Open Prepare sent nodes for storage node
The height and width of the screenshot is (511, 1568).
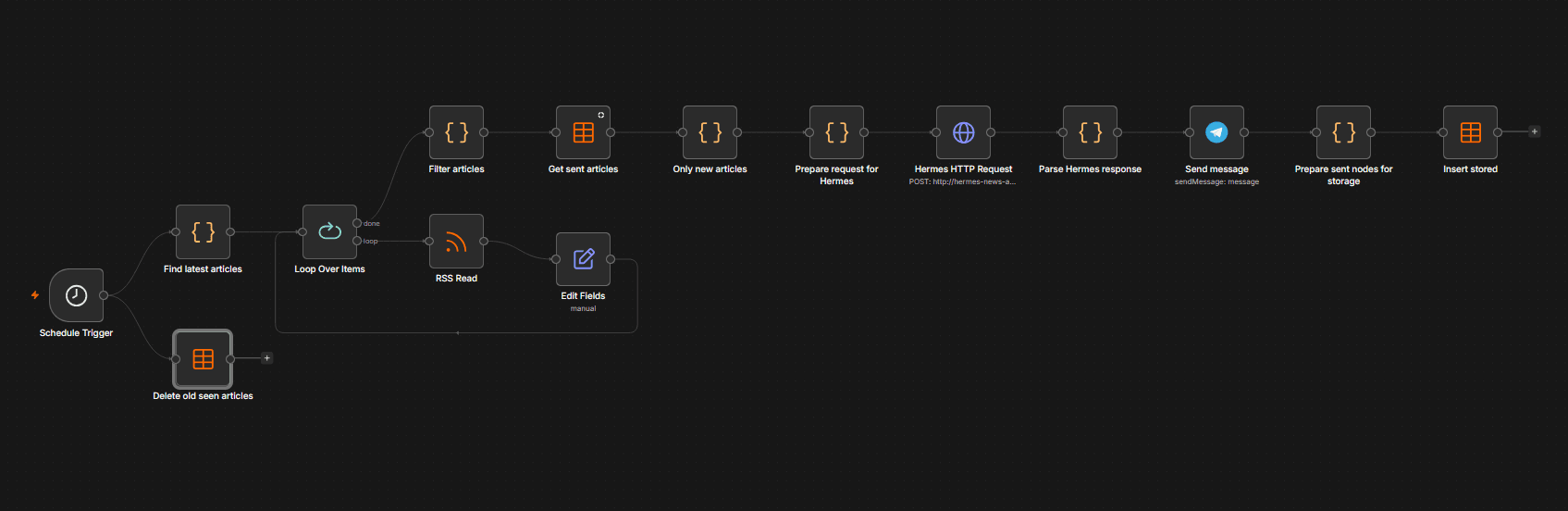[1343, 132]
